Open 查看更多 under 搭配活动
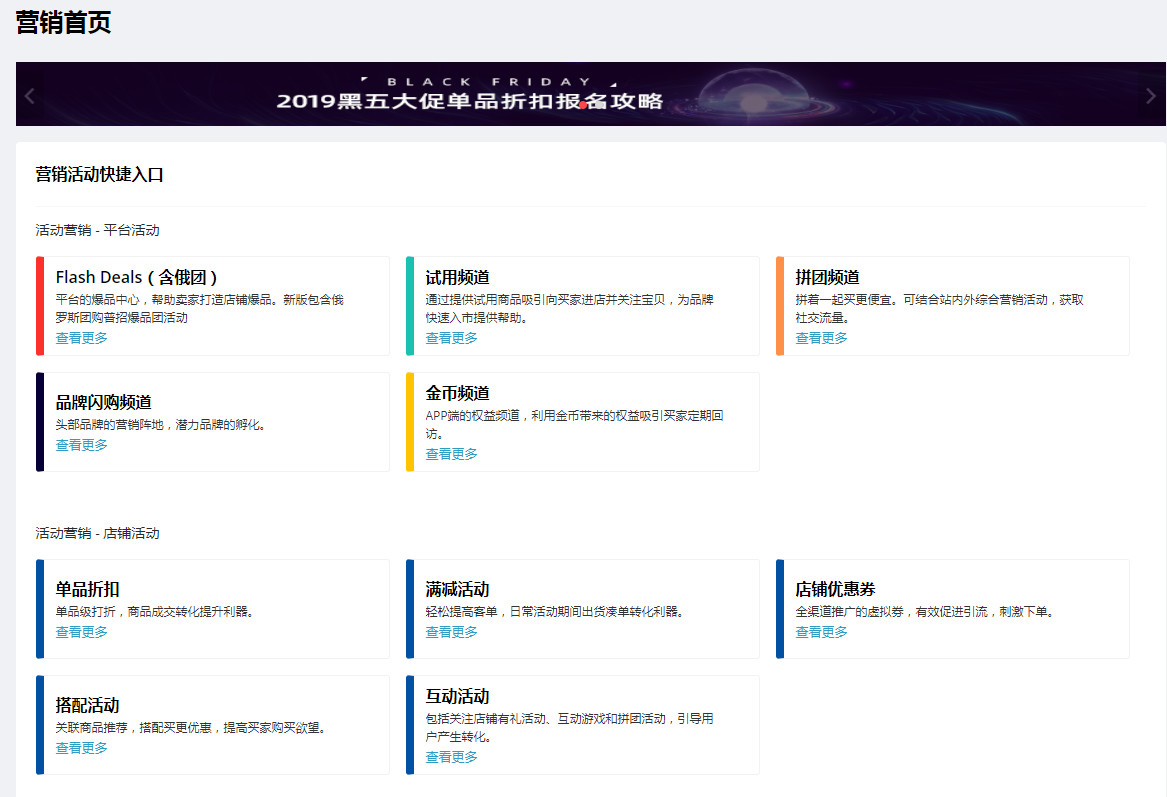Screen dimensions: 1167x797 coord(82,748)
